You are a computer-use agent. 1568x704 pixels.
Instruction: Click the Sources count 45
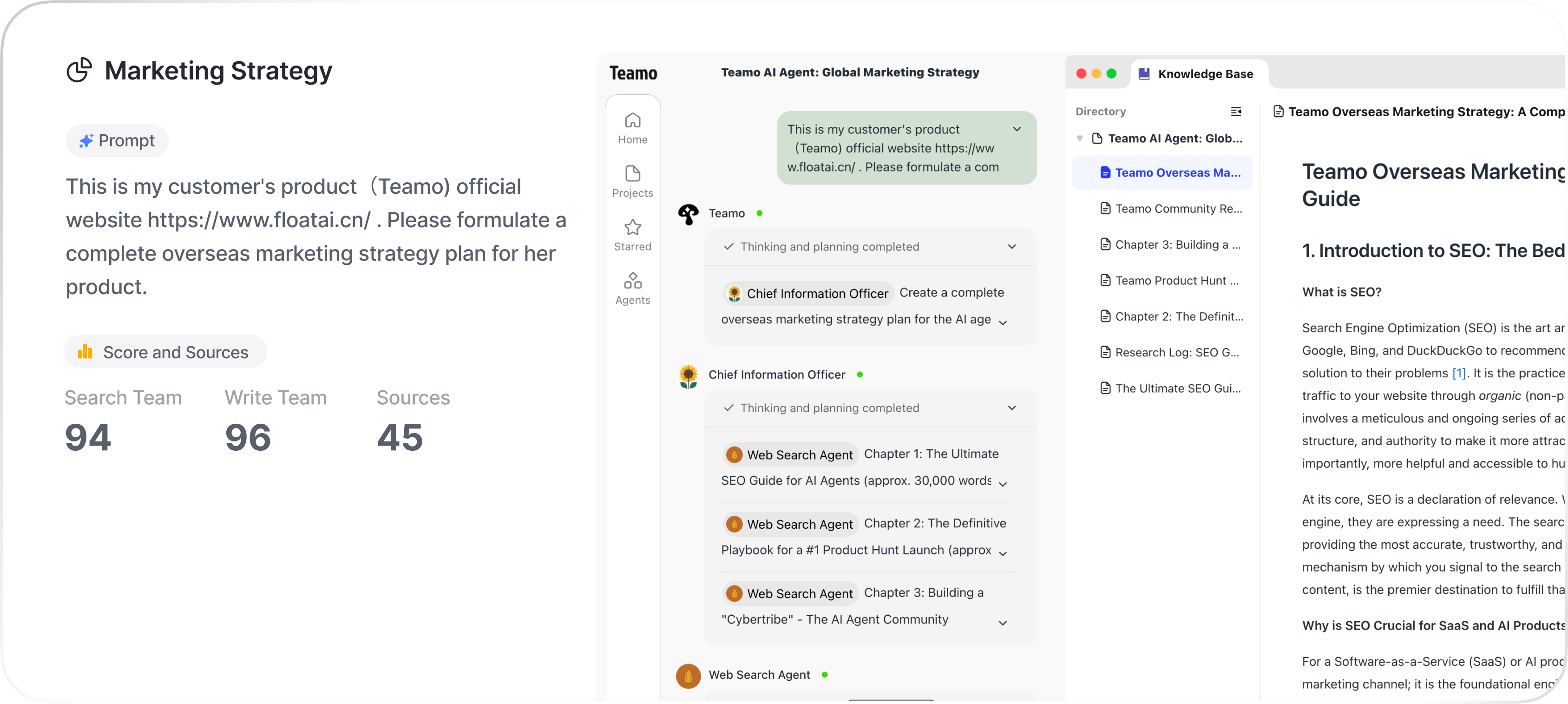[400, 438]
